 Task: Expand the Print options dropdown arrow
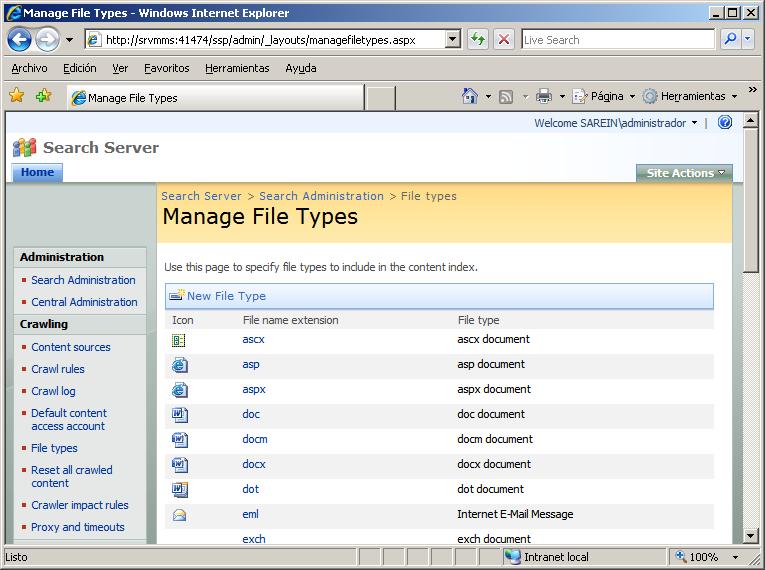562,97
